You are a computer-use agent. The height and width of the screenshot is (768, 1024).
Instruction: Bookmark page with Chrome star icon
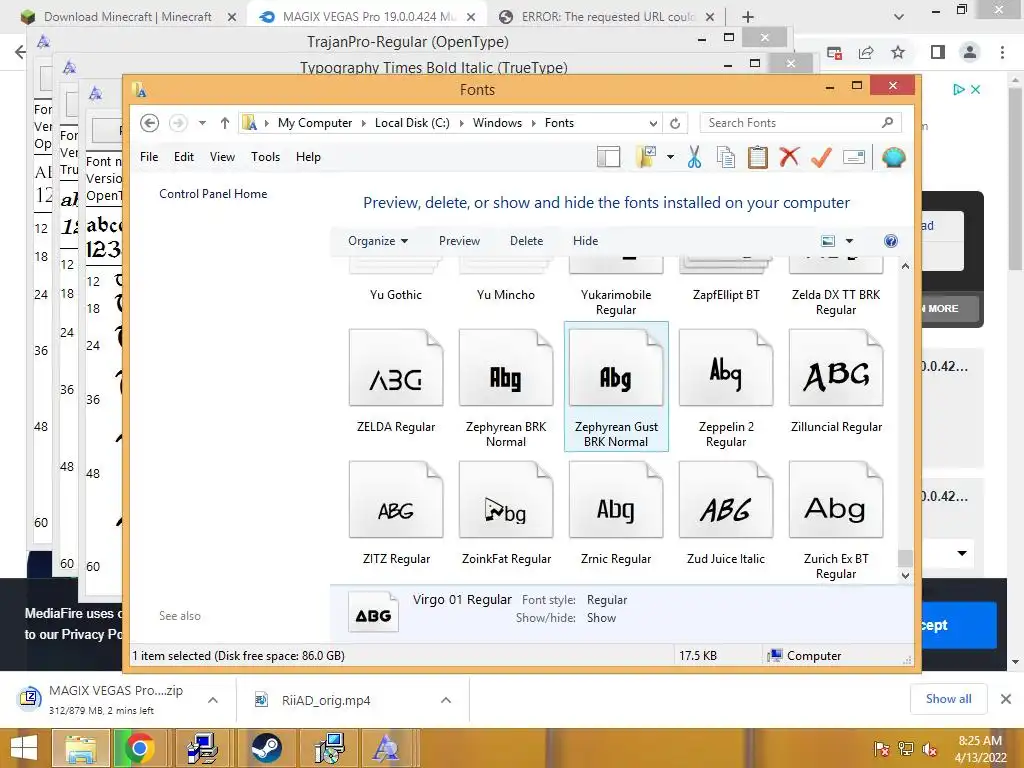point(898,52)
